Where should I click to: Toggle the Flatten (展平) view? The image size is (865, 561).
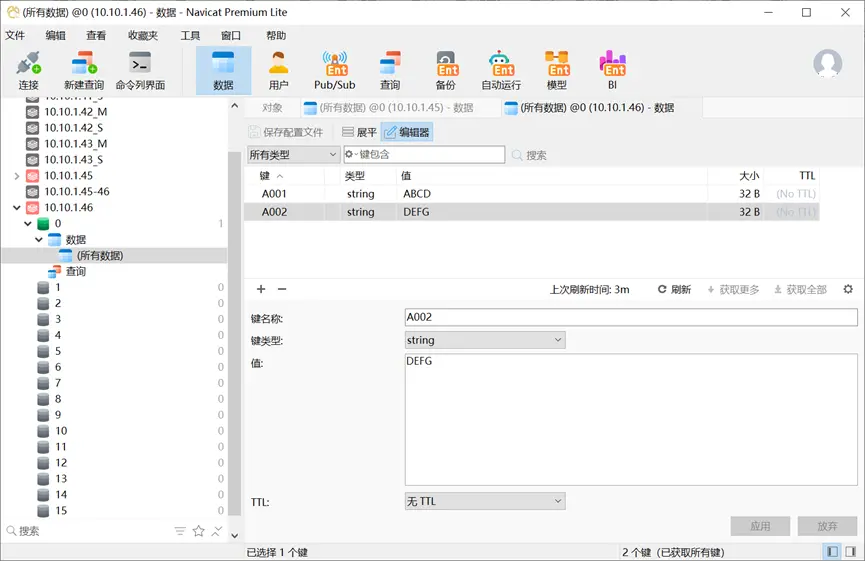(x=359, y=132)
